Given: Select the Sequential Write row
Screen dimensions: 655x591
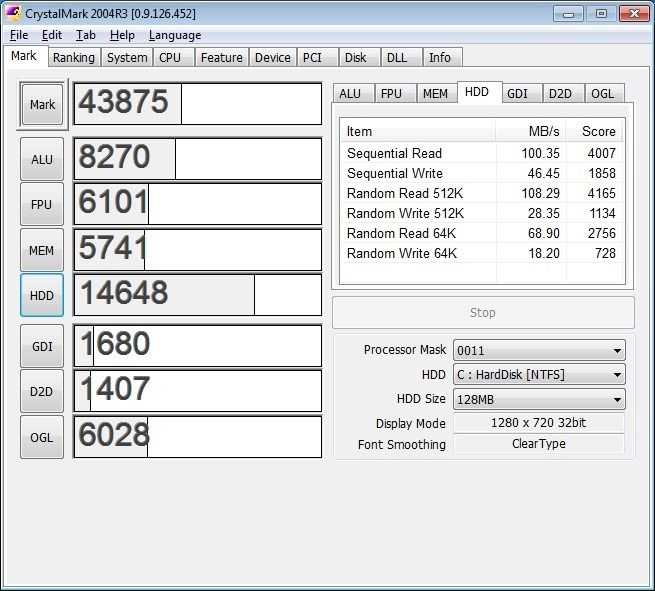Looking at the screenshot, I should click(x=482, y=173).
